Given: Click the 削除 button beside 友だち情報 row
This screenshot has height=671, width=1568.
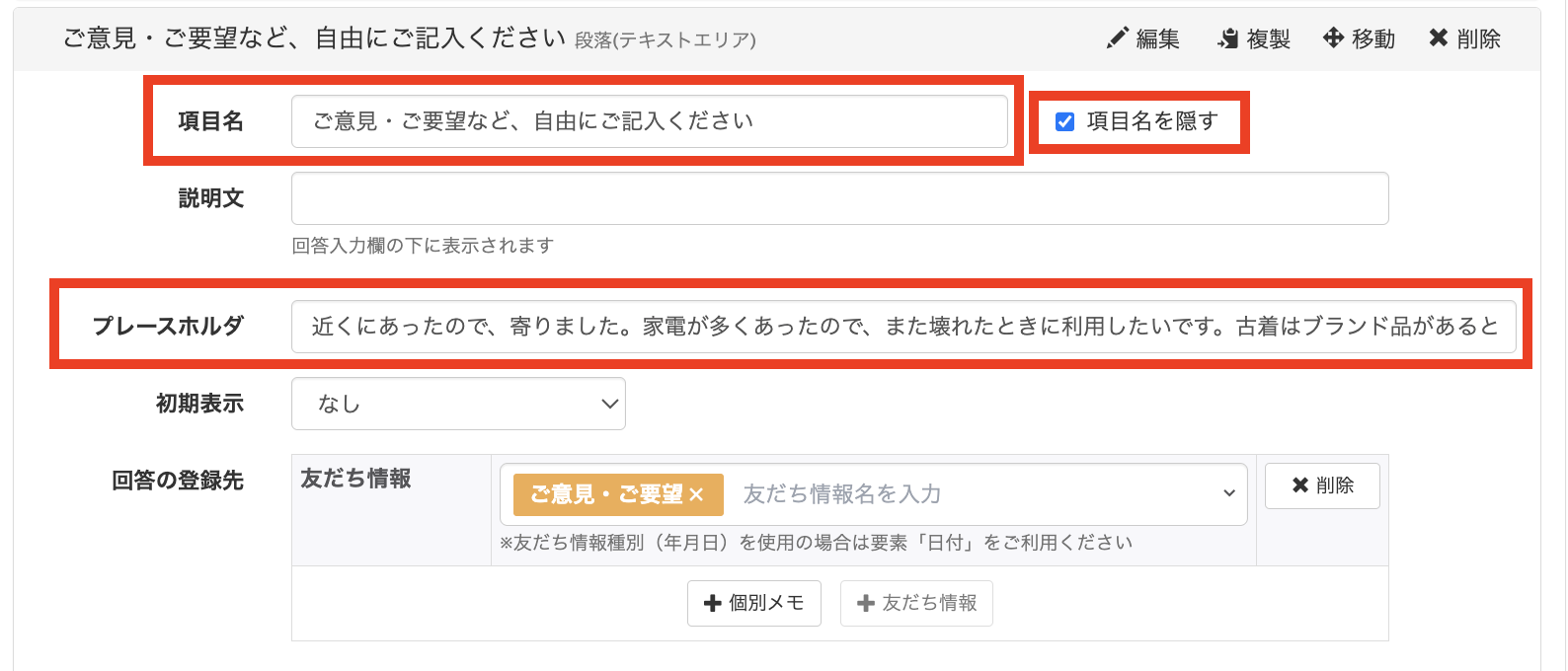Looking at the screenshot, I should pos(1322,485).
